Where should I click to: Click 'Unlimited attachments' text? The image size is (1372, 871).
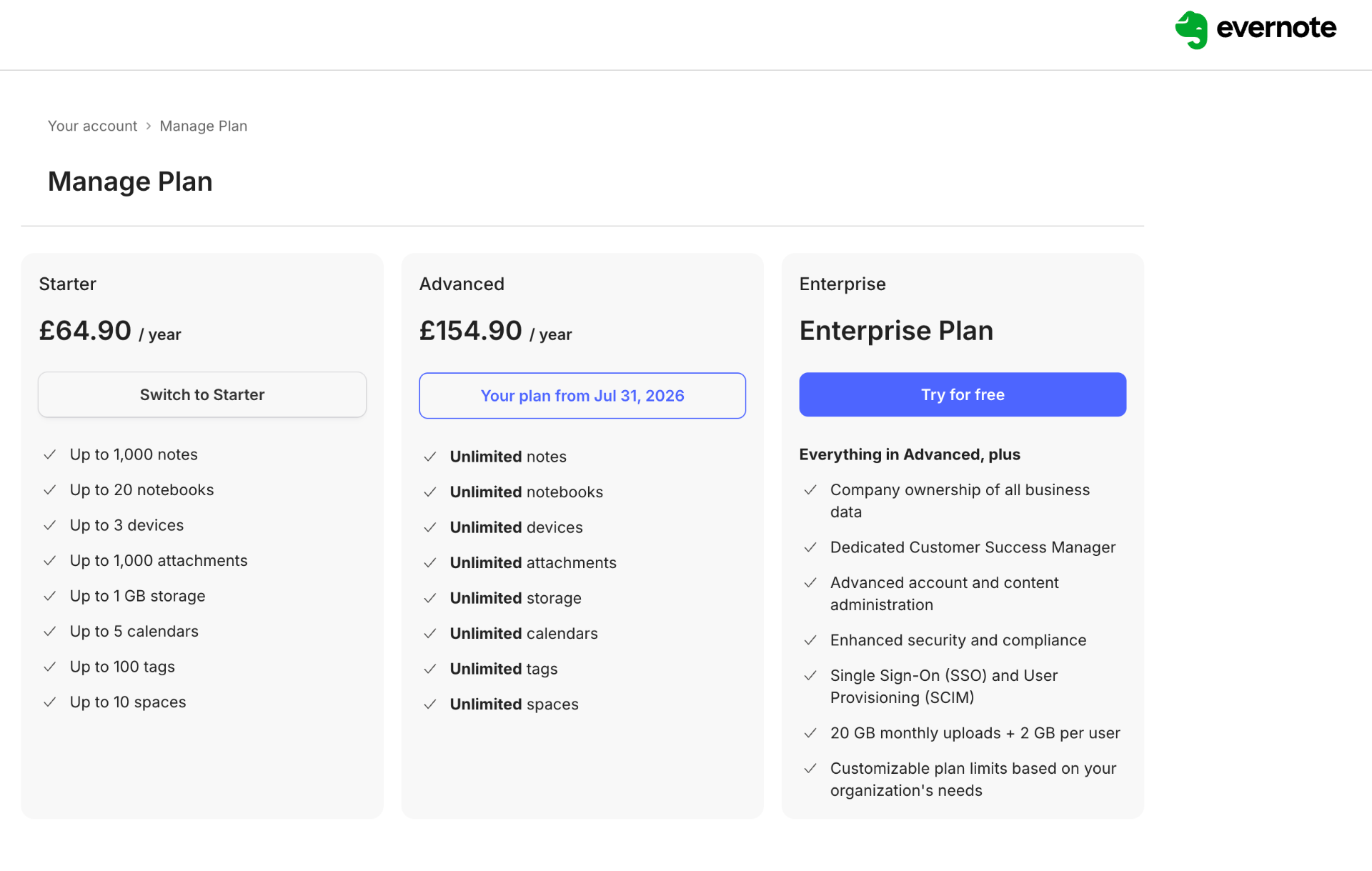(x=533, y=563)
